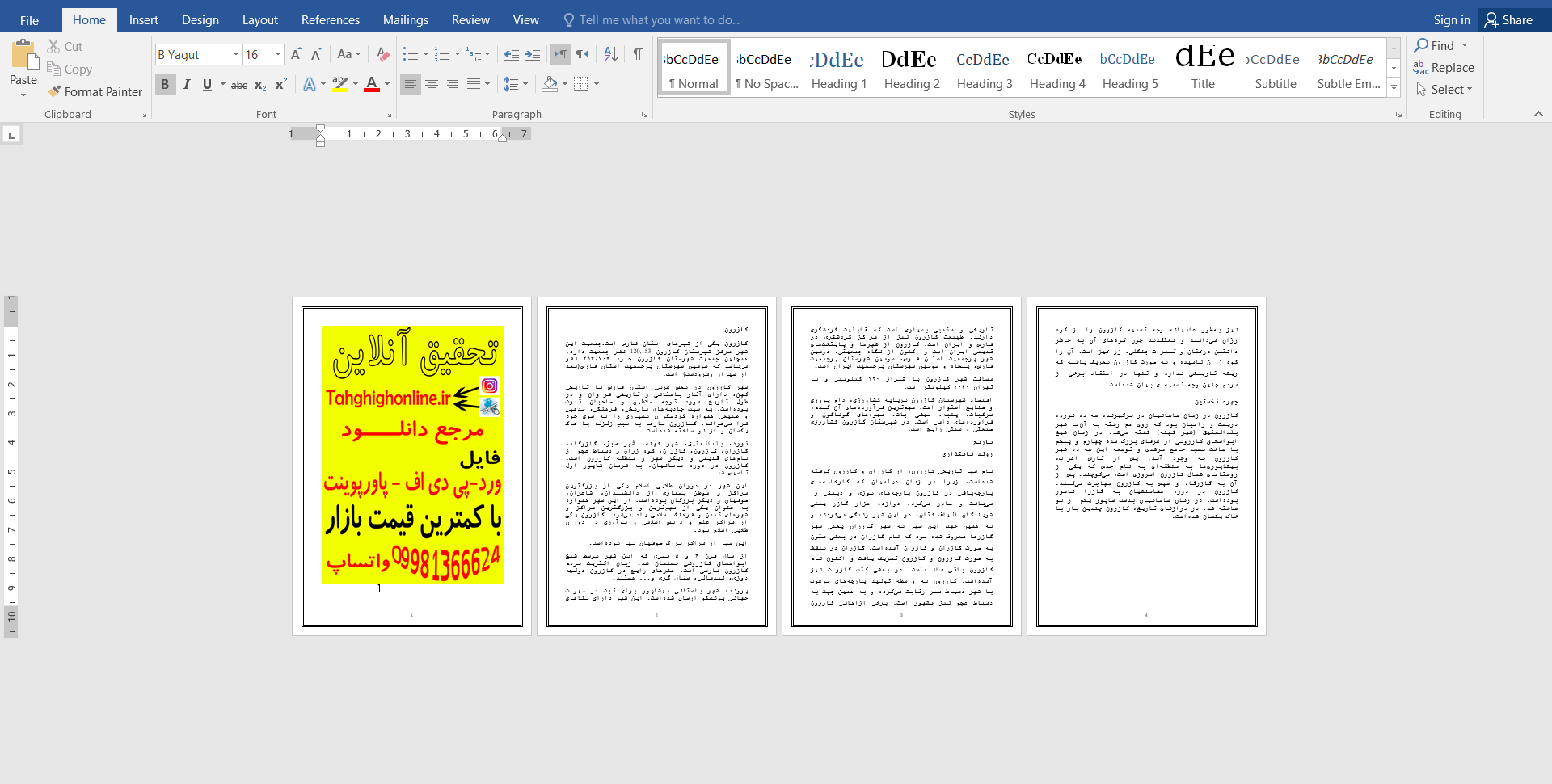
Task: Click the Find magnifier icon
Action: point(1422,45)
